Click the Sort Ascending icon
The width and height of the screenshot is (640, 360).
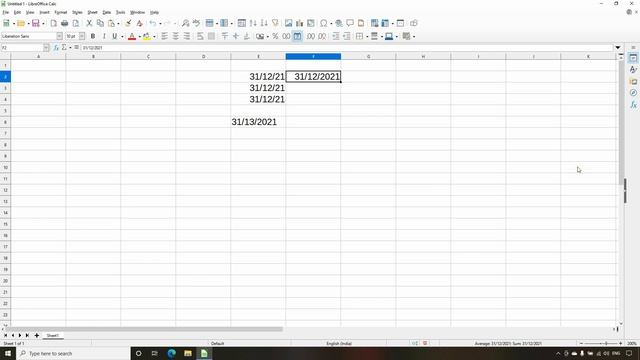(253, 23)
